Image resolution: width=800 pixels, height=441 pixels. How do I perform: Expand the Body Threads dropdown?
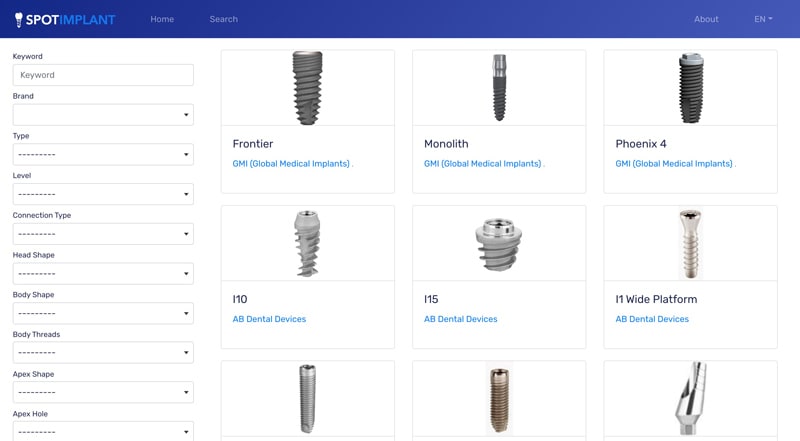pyautogui.click(x=103, y=353)
